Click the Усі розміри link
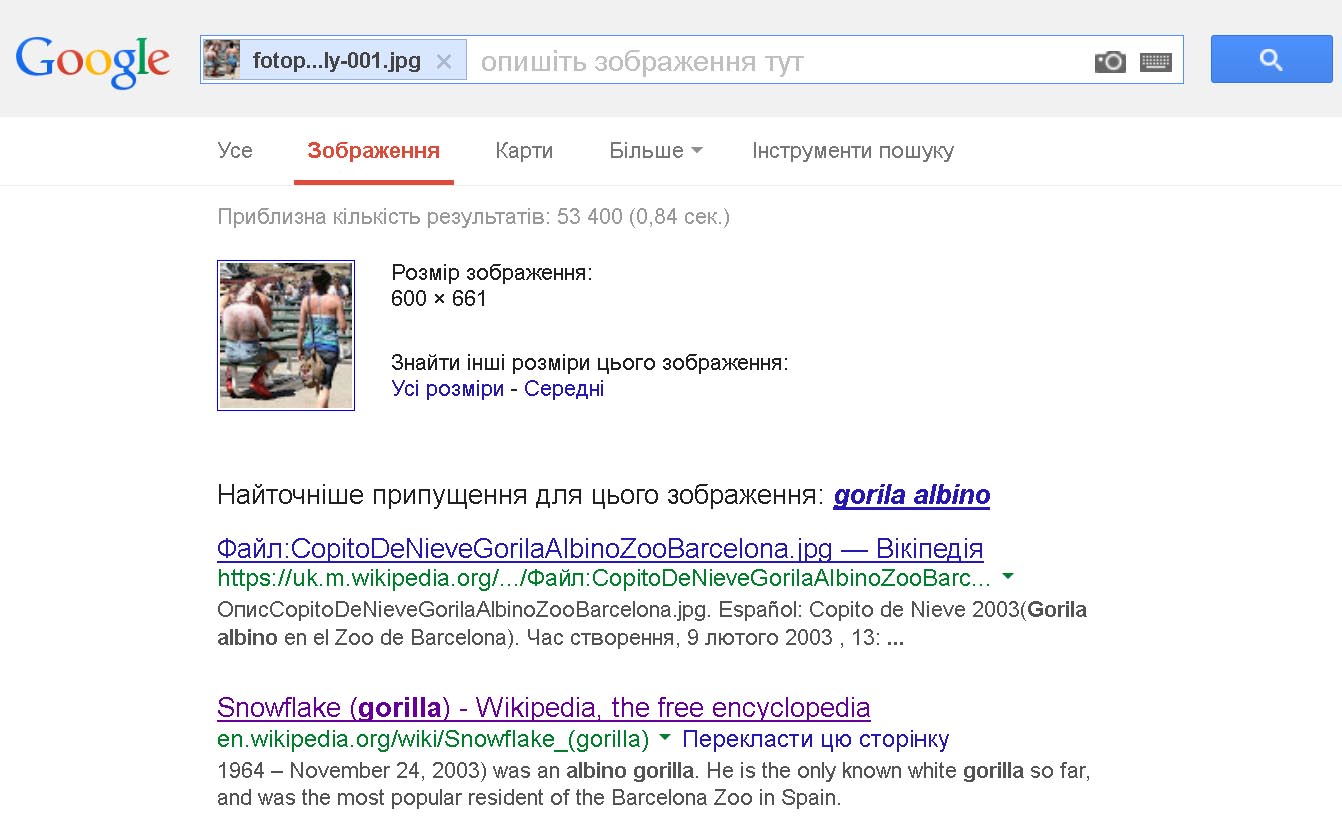 click(x=448, y=389)
